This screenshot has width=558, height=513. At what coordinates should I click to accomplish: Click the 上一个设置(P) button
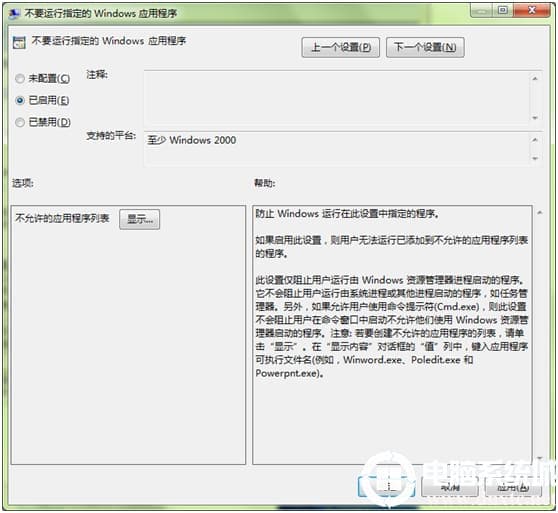(x=341, y=47)
